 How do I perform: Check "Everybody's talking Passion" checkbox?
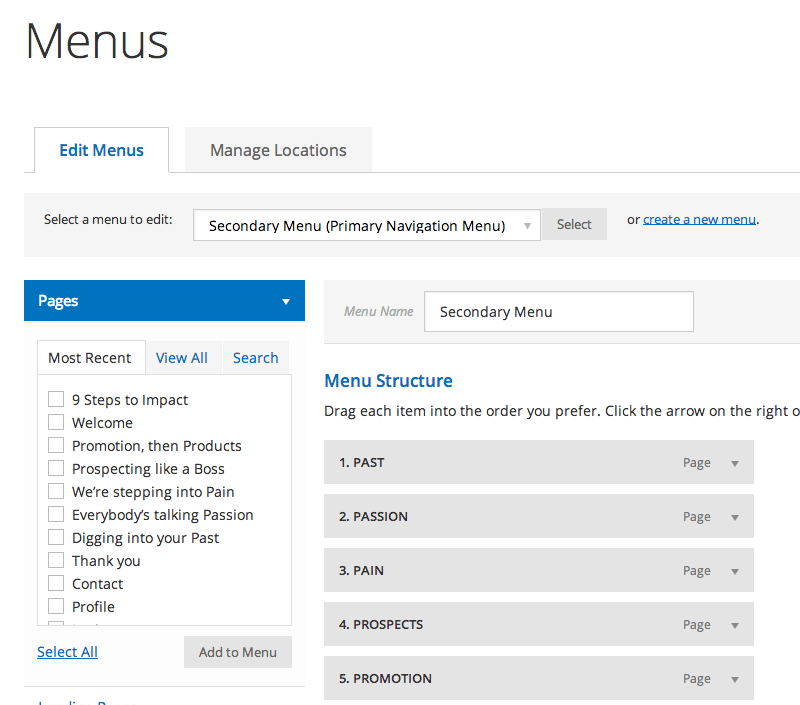56,514
